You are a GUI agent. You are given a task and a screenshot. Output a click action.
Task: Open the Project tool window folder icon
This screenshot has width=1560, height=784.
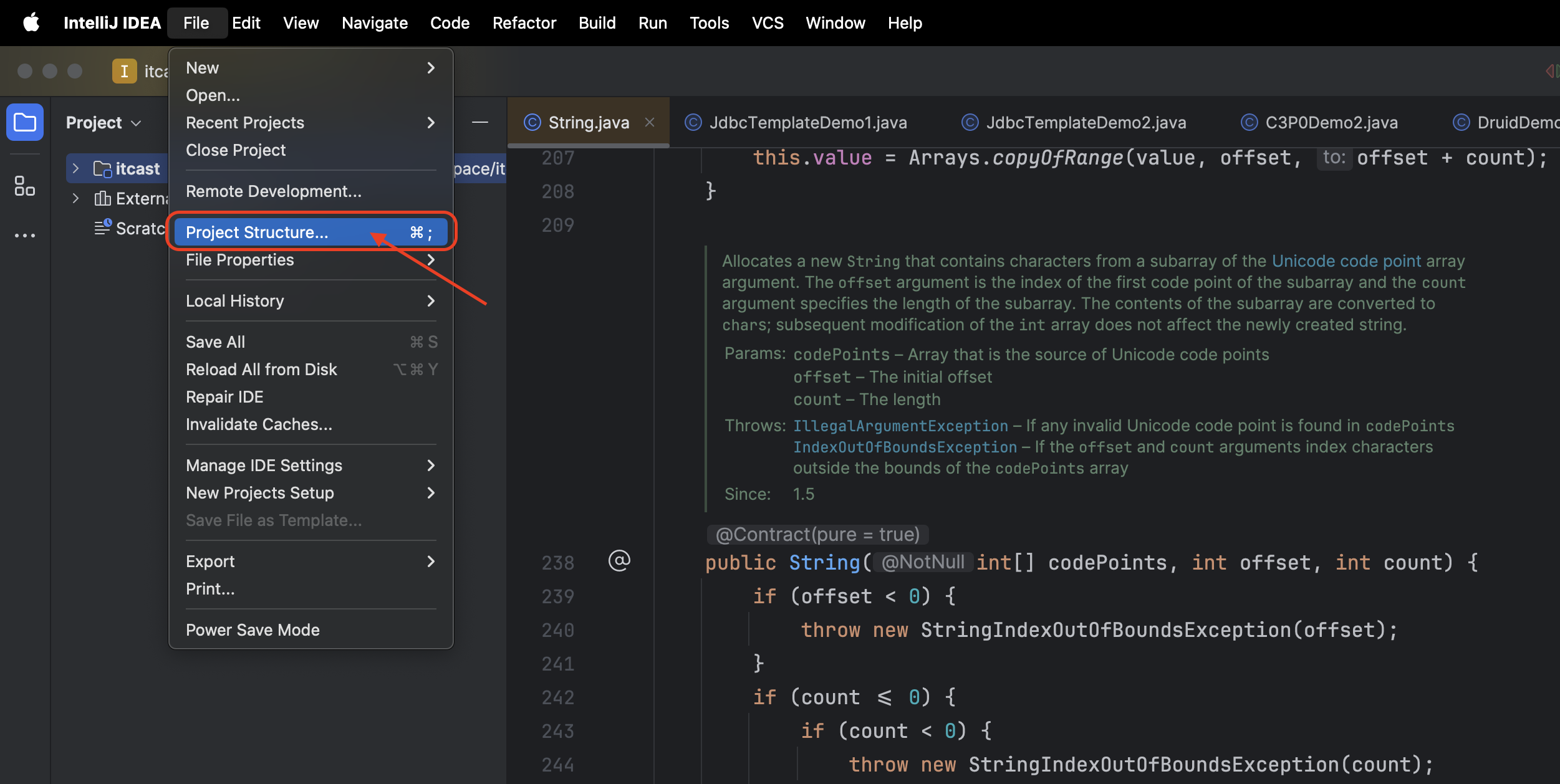tap(25, 122)
